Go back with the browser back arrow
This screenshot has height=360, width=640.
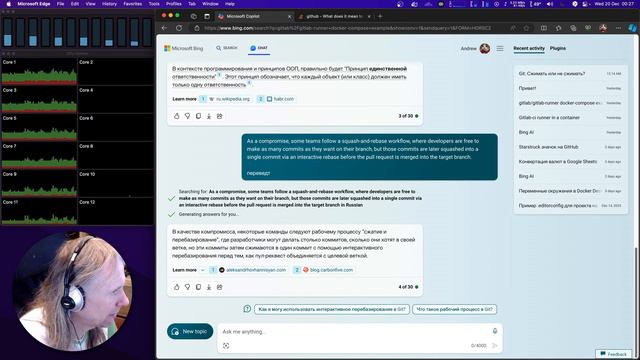coord(164,28)
